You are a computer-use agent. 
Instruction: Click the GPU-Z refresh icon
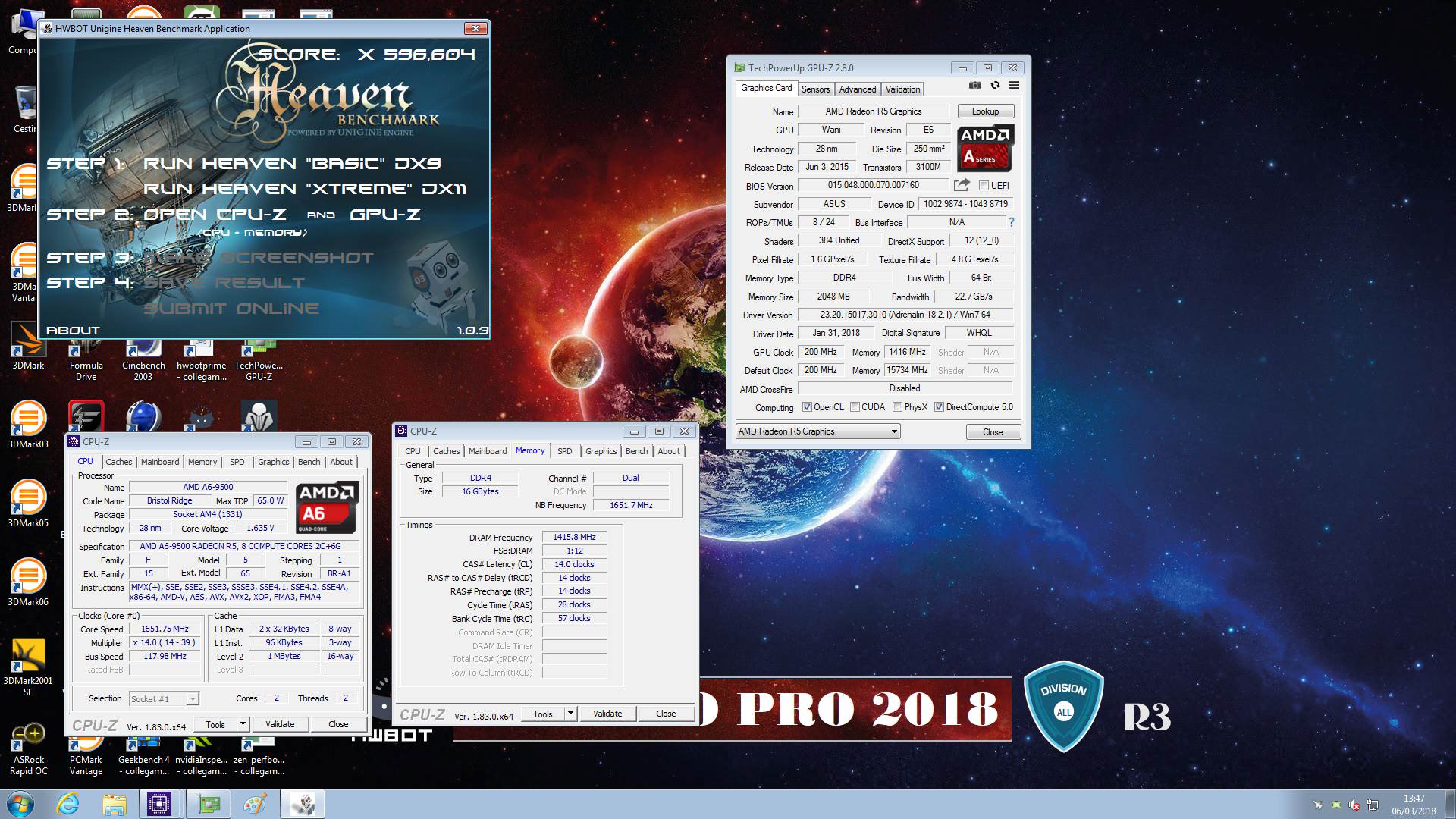(995, 86)
